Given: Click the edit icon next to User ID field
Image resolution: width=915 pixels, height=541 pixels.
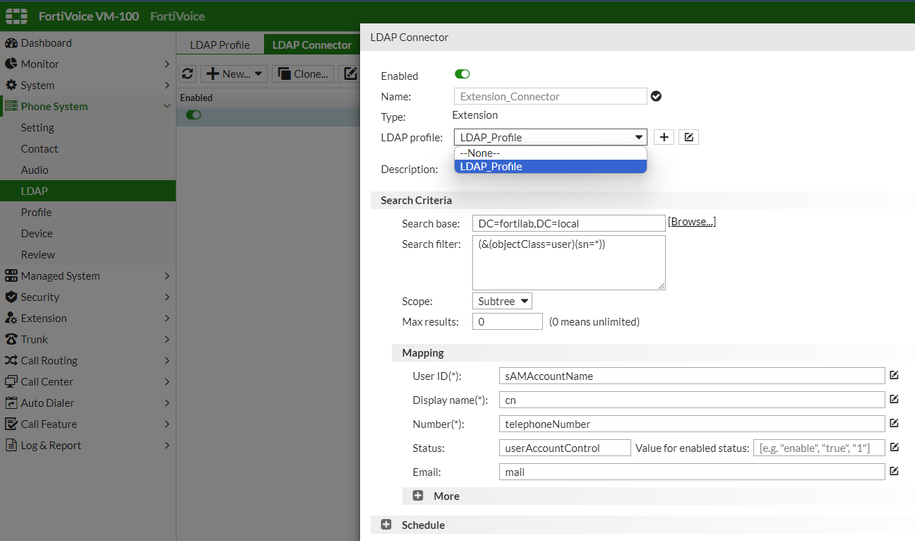Looking at the screenshot, I should click(x=894, y=376).
